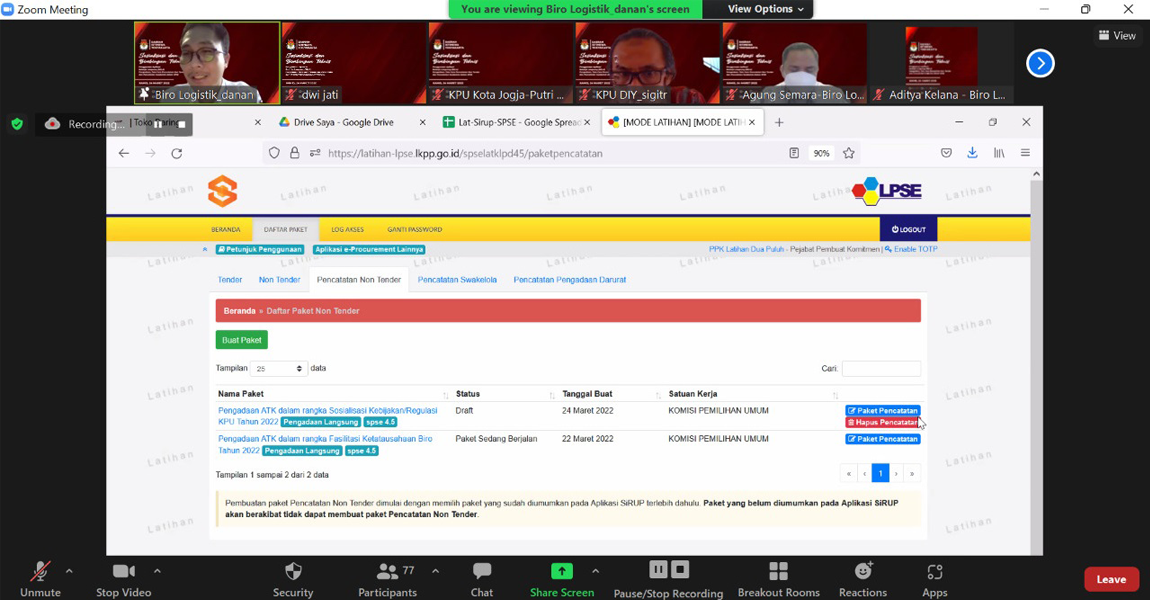Switch to the Pencatatan Swakelola tab
This screenshot has width=1150, height=600.
pos(457,280)
